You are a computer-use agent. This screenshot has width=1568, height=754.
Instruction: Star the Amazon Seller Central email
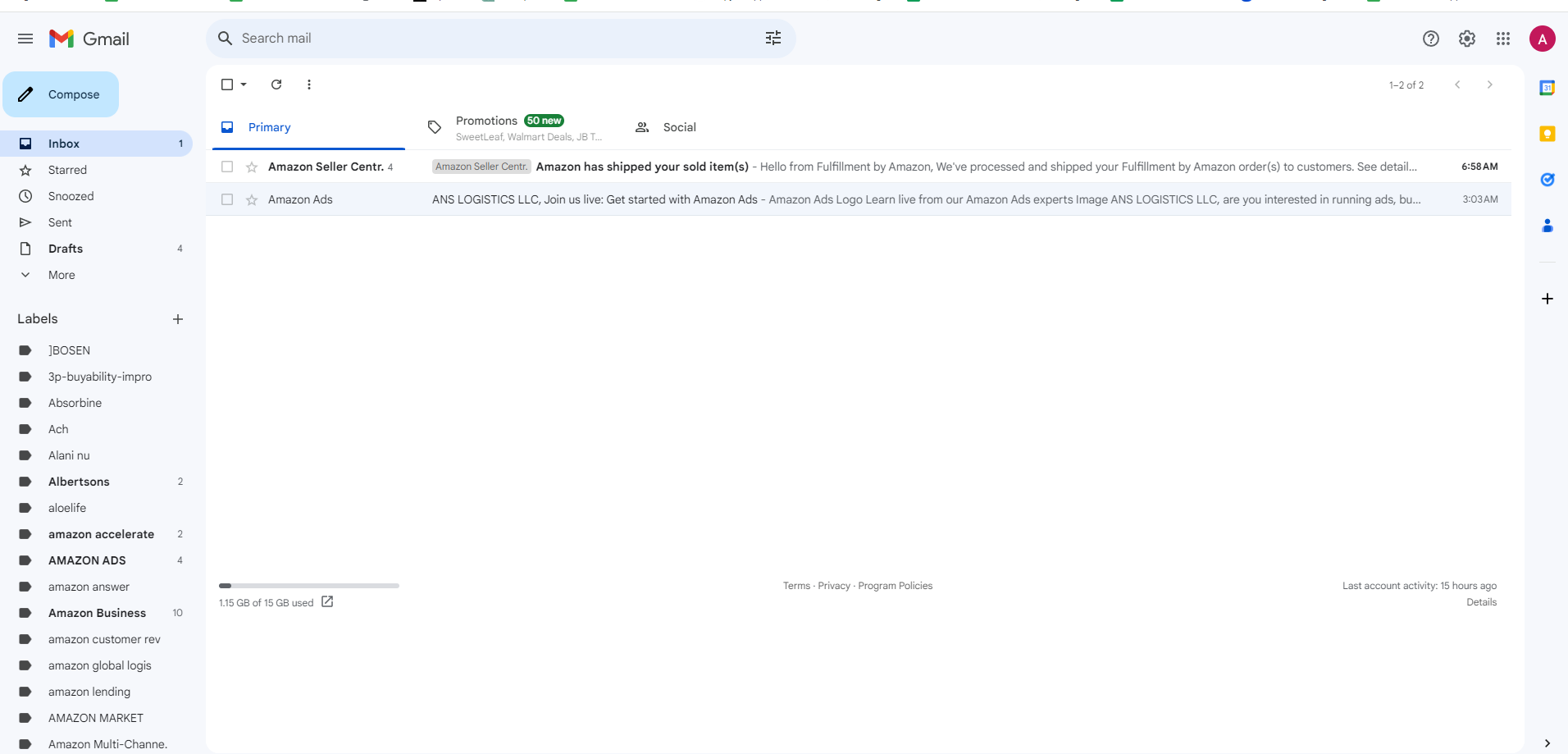point(252,167)
